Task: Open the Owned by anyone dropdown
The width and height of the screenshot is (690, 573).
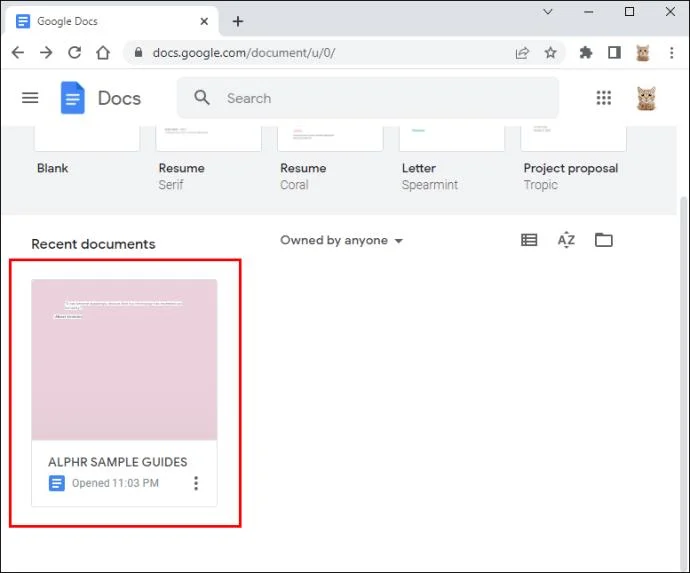Action: (341, 240)
